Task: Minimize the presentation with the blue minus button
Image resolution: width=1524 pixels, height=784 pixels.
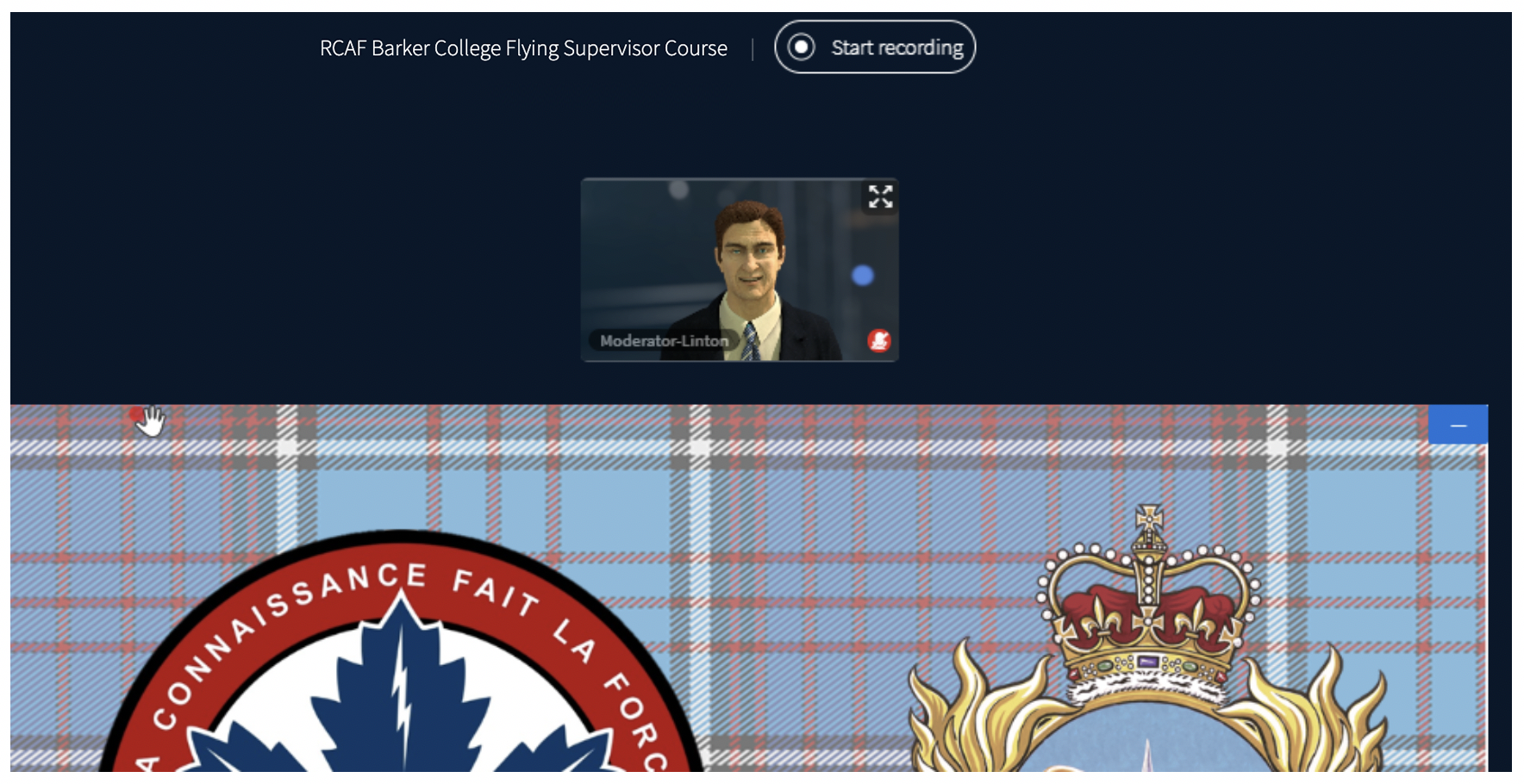Action: click(x=1458, y=425)
